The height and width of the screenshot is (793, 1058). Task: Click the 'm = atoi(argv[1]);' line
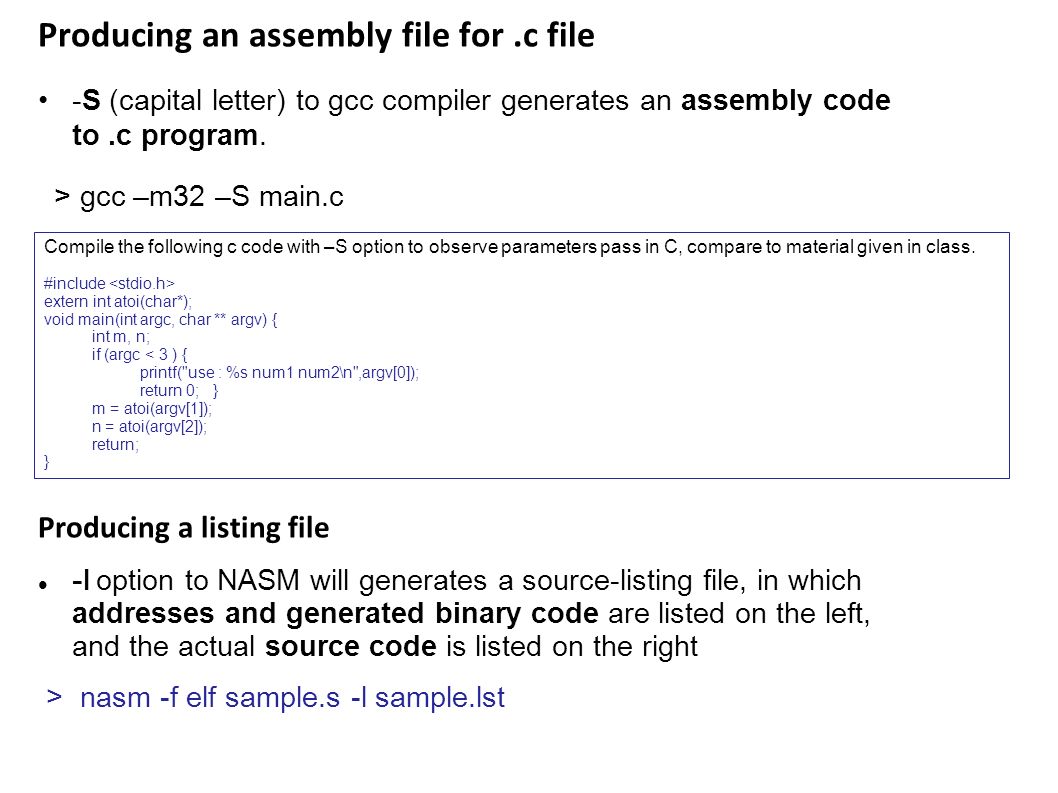coord(152,408)
